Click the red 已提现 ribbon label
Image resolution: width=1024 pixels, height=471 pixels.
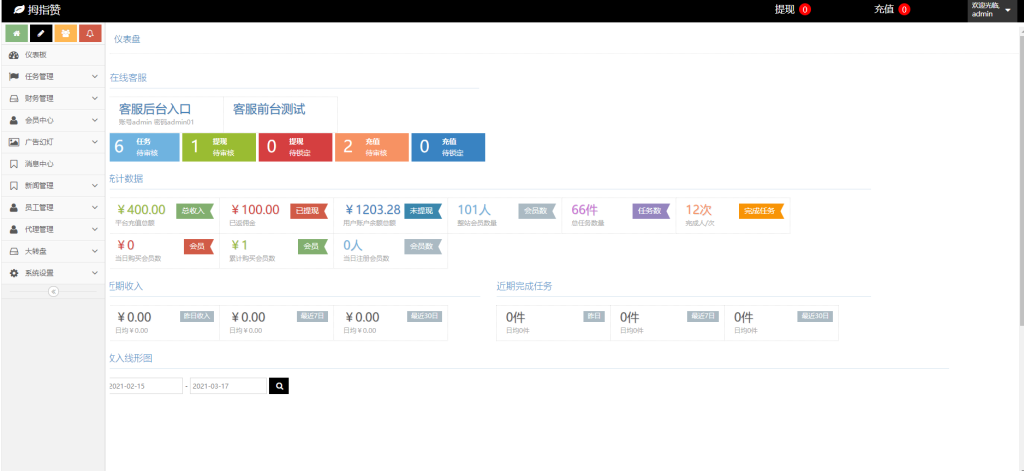click(x=308, y=211)
